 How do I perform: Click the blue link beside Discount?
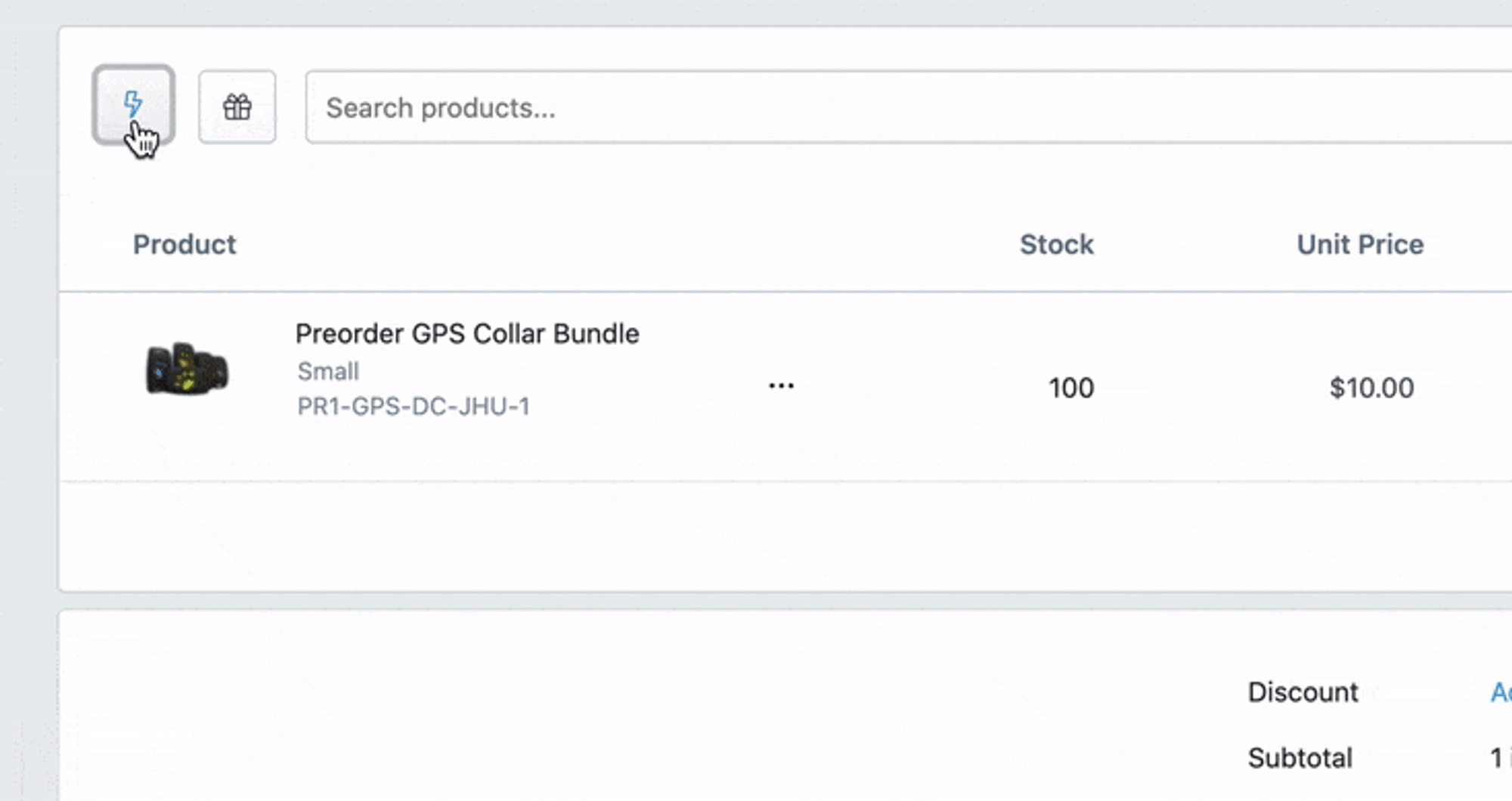click(1501, 692)
